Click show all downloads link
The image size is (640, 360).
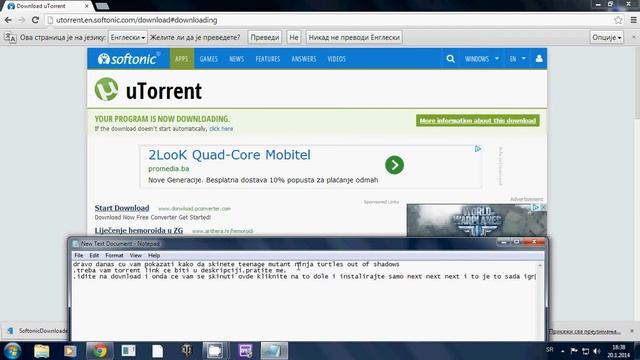[x=584, y=331]
